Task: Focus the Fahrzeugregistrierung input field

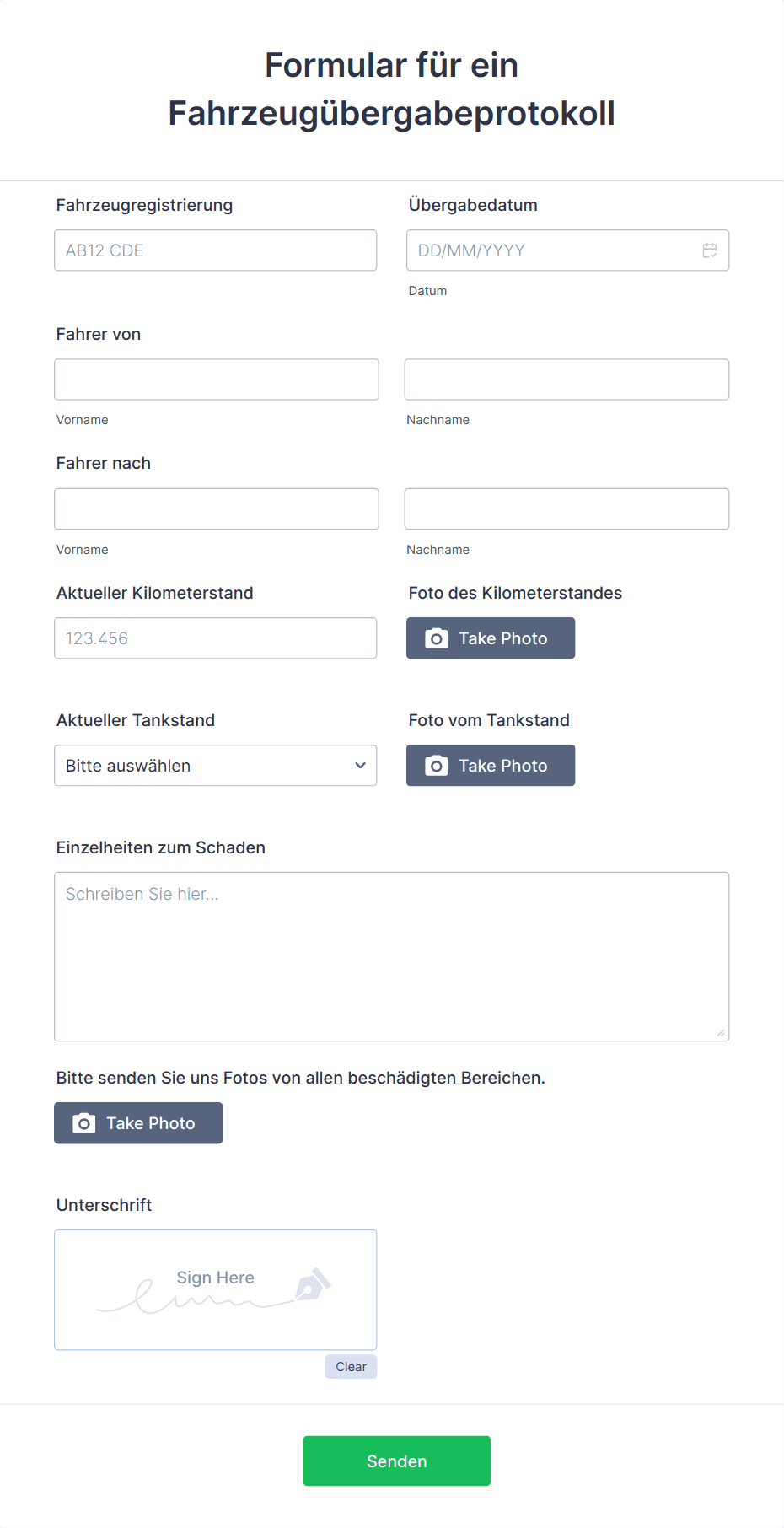Action: pyautogui.click(x=216, y=250)
